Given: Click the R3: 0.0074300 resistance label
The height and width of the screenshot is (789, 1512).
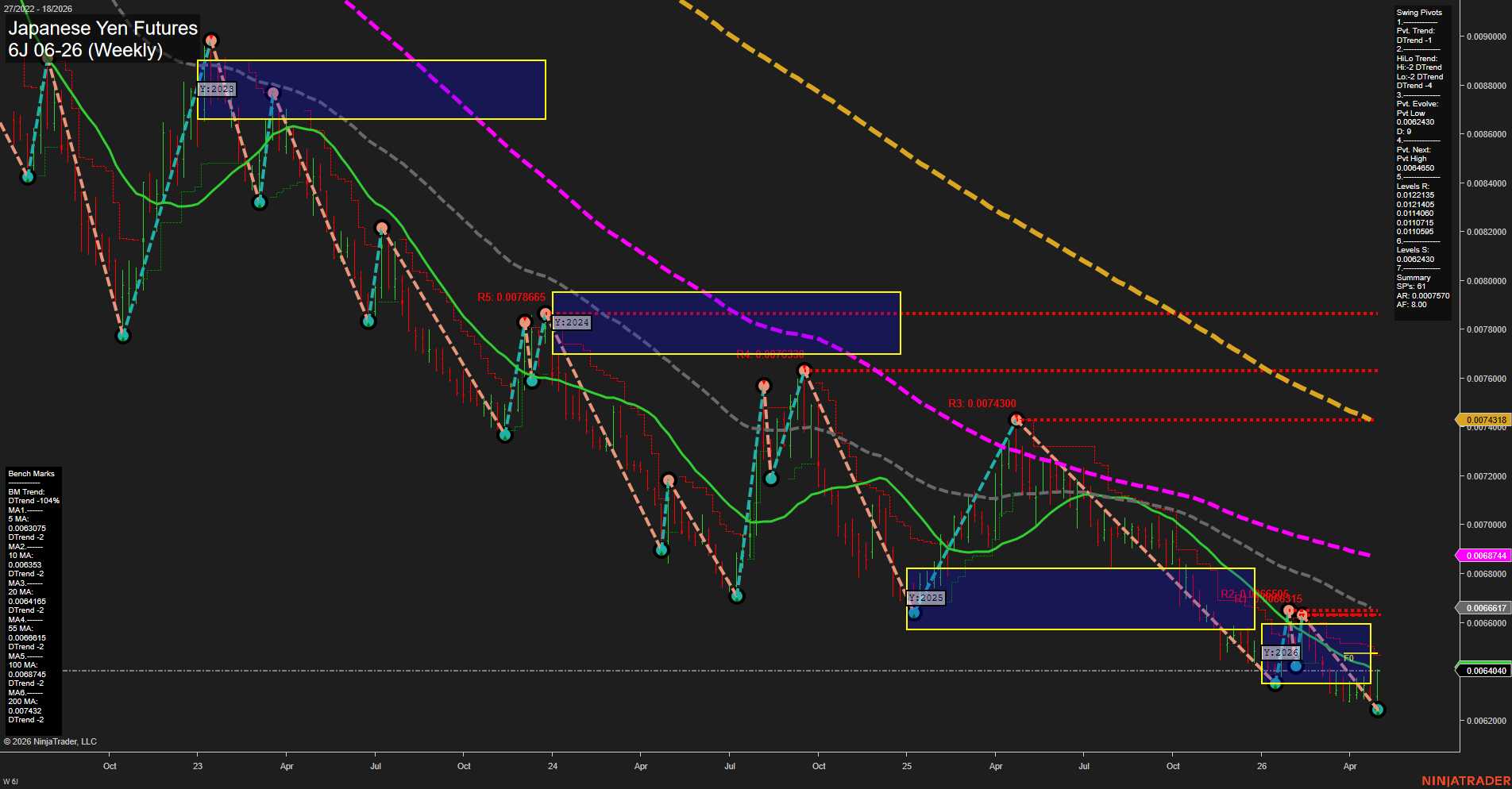Looking at the screenshot, I should [x=982, y=404].
